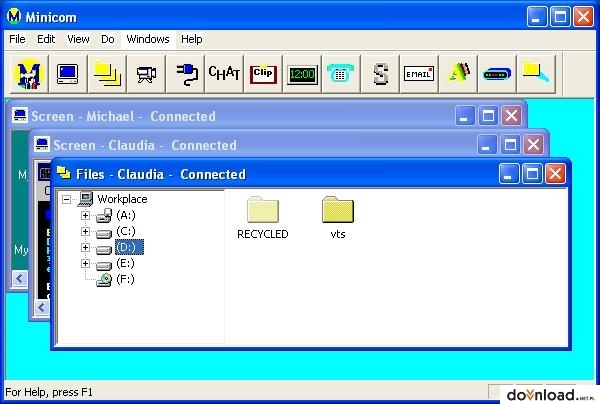Click the video camera toolbar icon
The height and width of the screenshot is (404, 600).
[x=146, y=74]
